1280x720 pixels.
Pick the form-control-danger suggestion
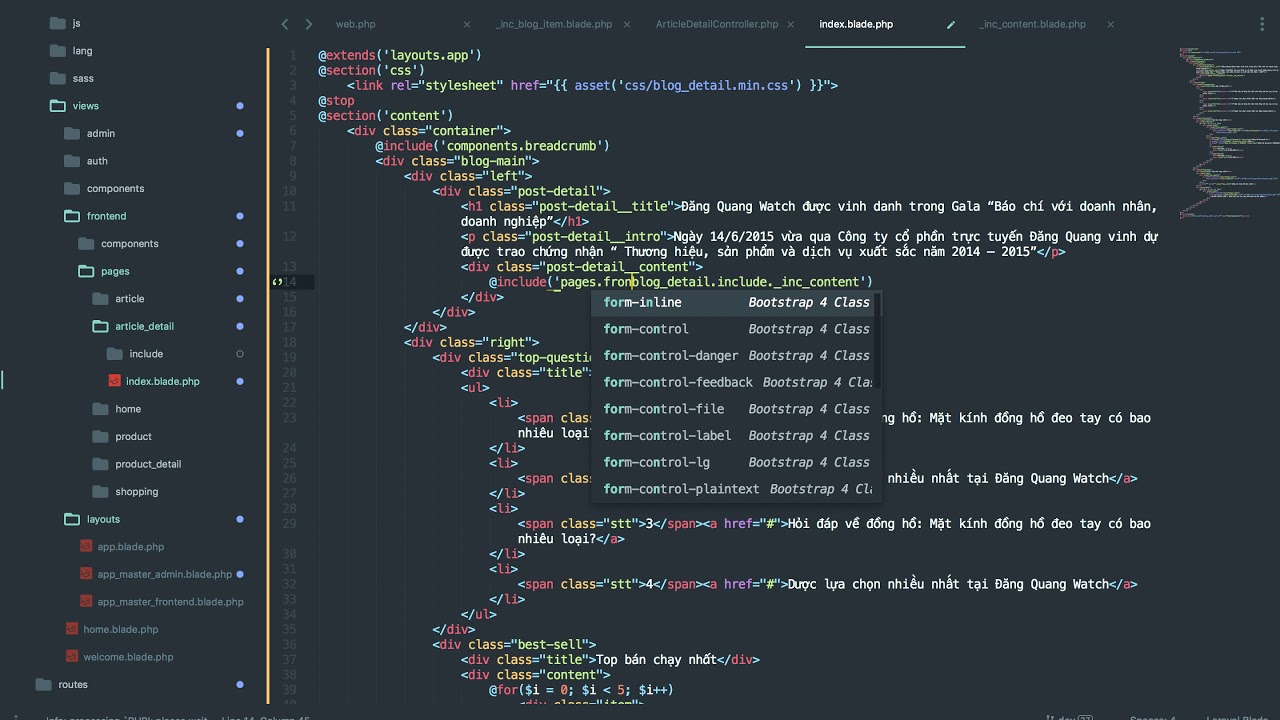(736, 356)
